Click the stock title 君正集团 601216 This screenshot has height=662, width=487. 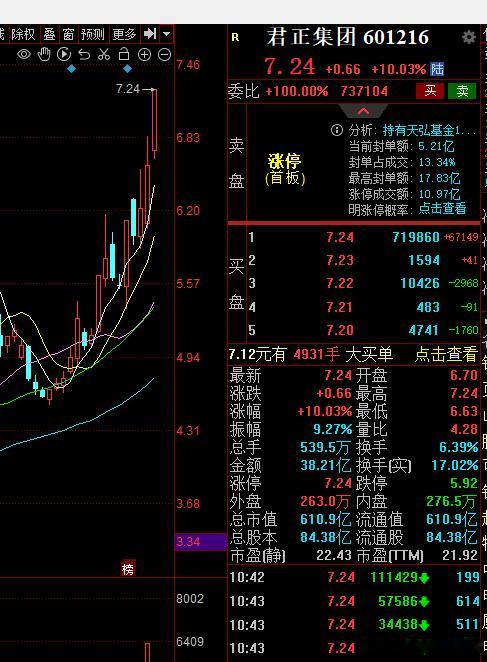coord(348,37)
